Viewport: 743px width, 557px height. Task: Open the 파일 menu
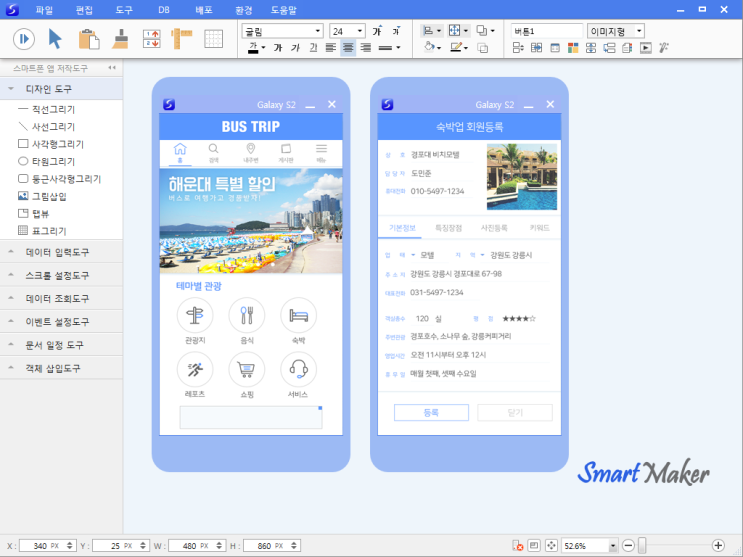tap(44, 10)
